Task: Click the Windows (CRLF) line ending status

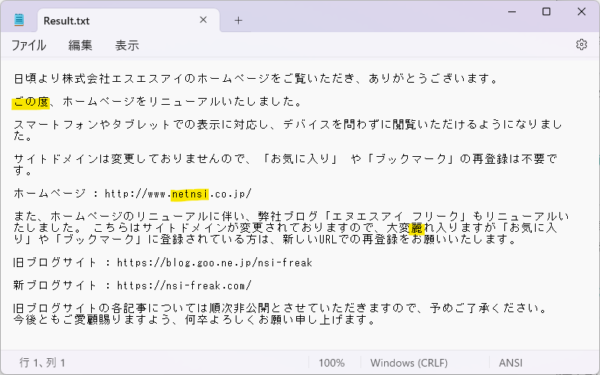Action: (409, 362)
